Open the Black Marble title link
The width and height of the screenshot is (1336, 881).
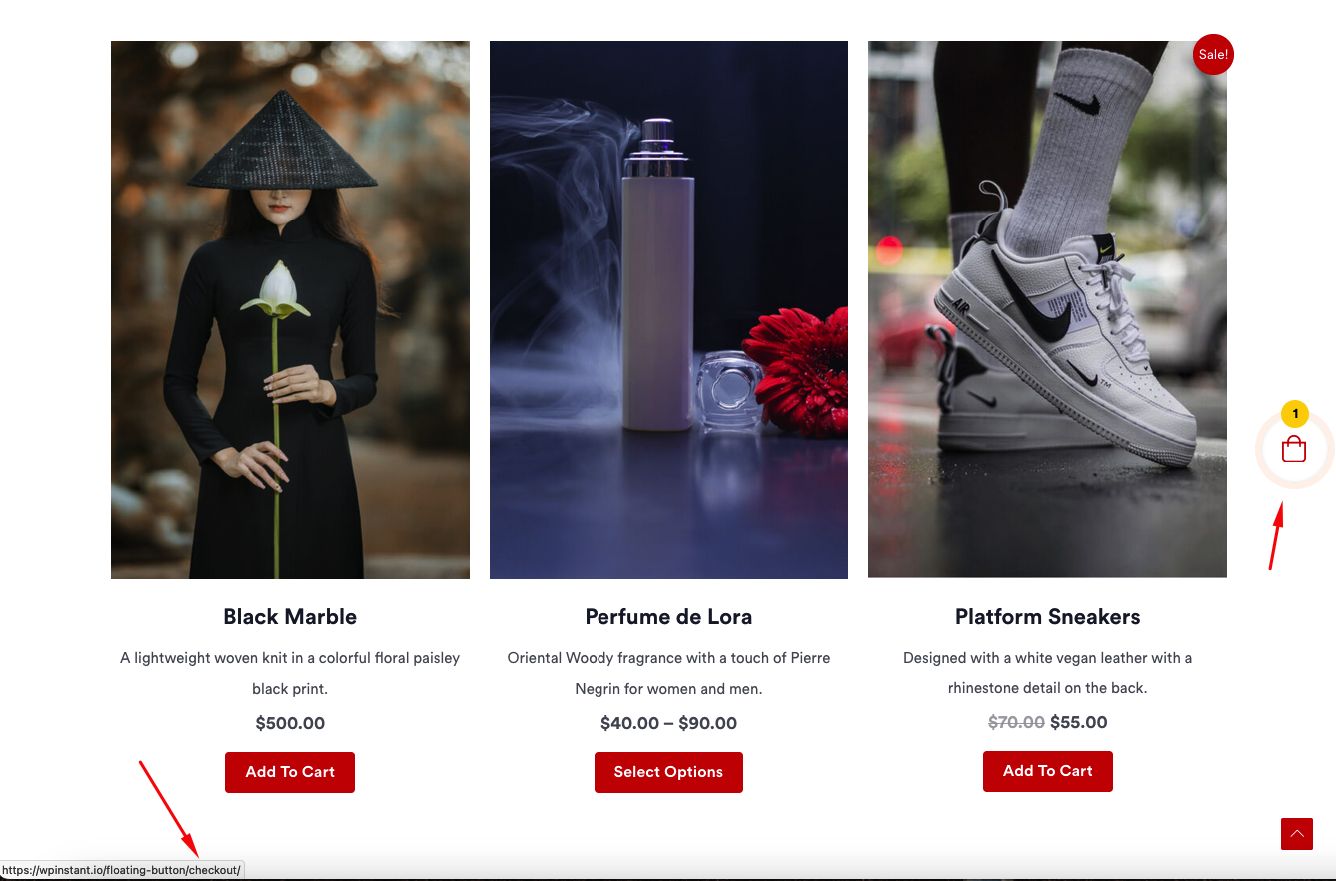(290, 617)
